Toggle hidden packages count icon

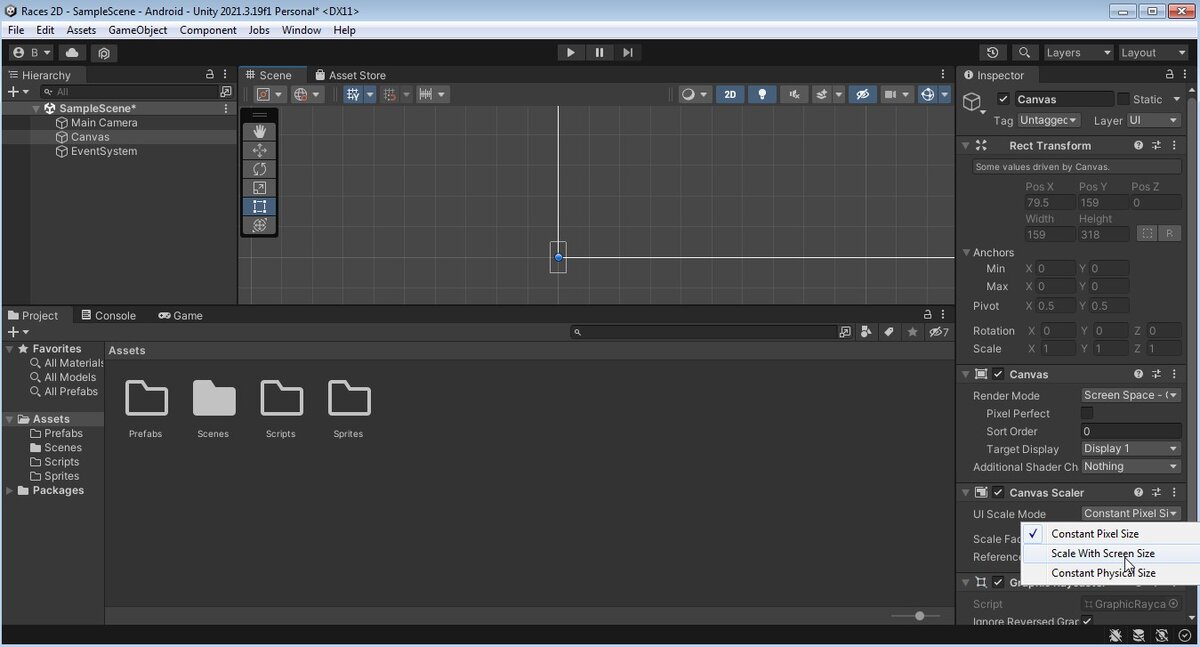pos(939,332)
